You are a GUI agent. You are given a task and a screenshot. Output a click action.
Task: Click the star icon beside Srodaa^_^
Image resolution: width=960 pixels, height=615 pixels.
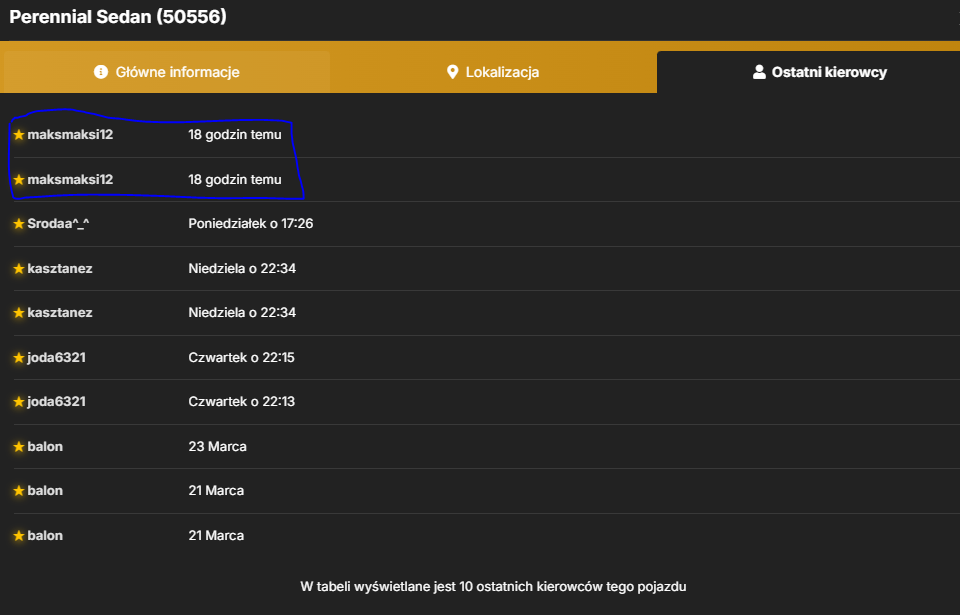coord(19,224)
